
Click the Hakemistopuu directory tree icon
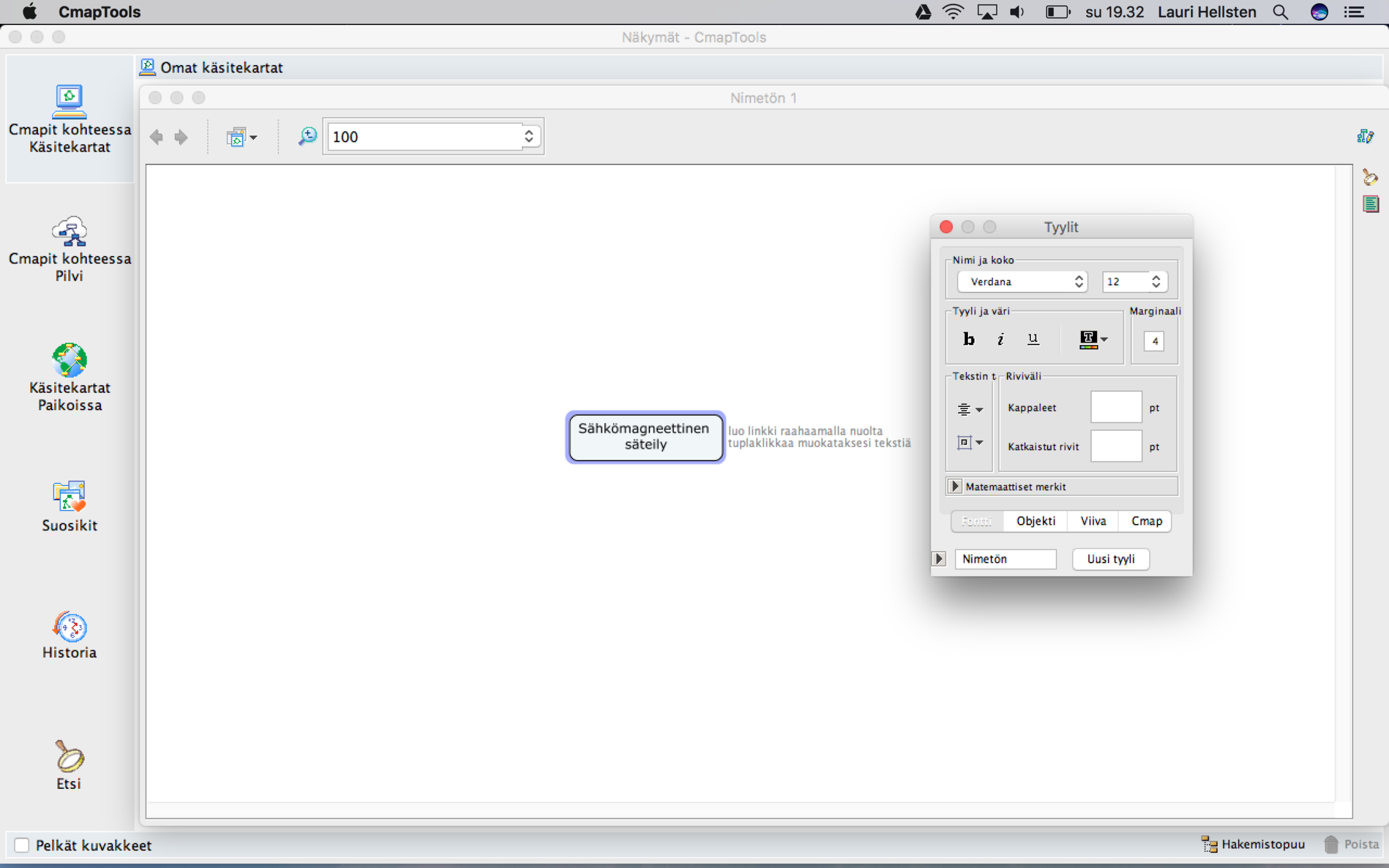1209,844
